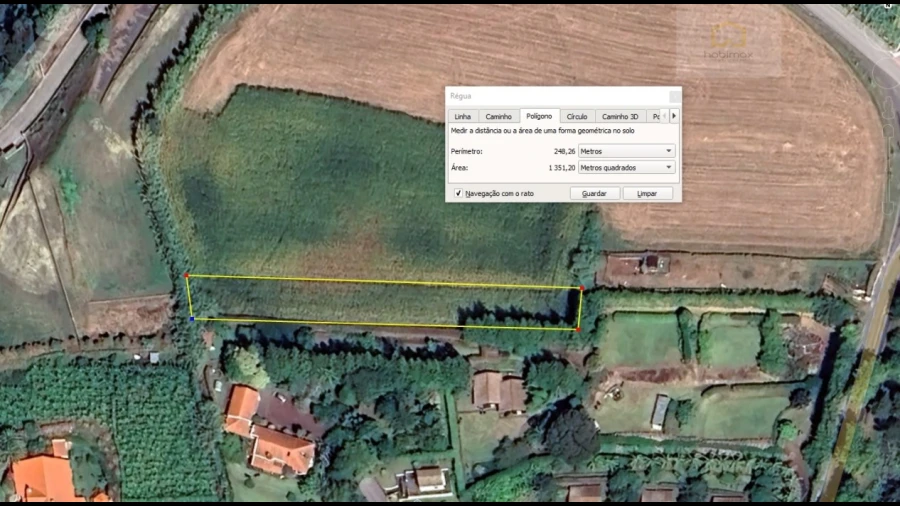
Task: Select the bottom-right red polygon vertex
Action: [578, 328]
